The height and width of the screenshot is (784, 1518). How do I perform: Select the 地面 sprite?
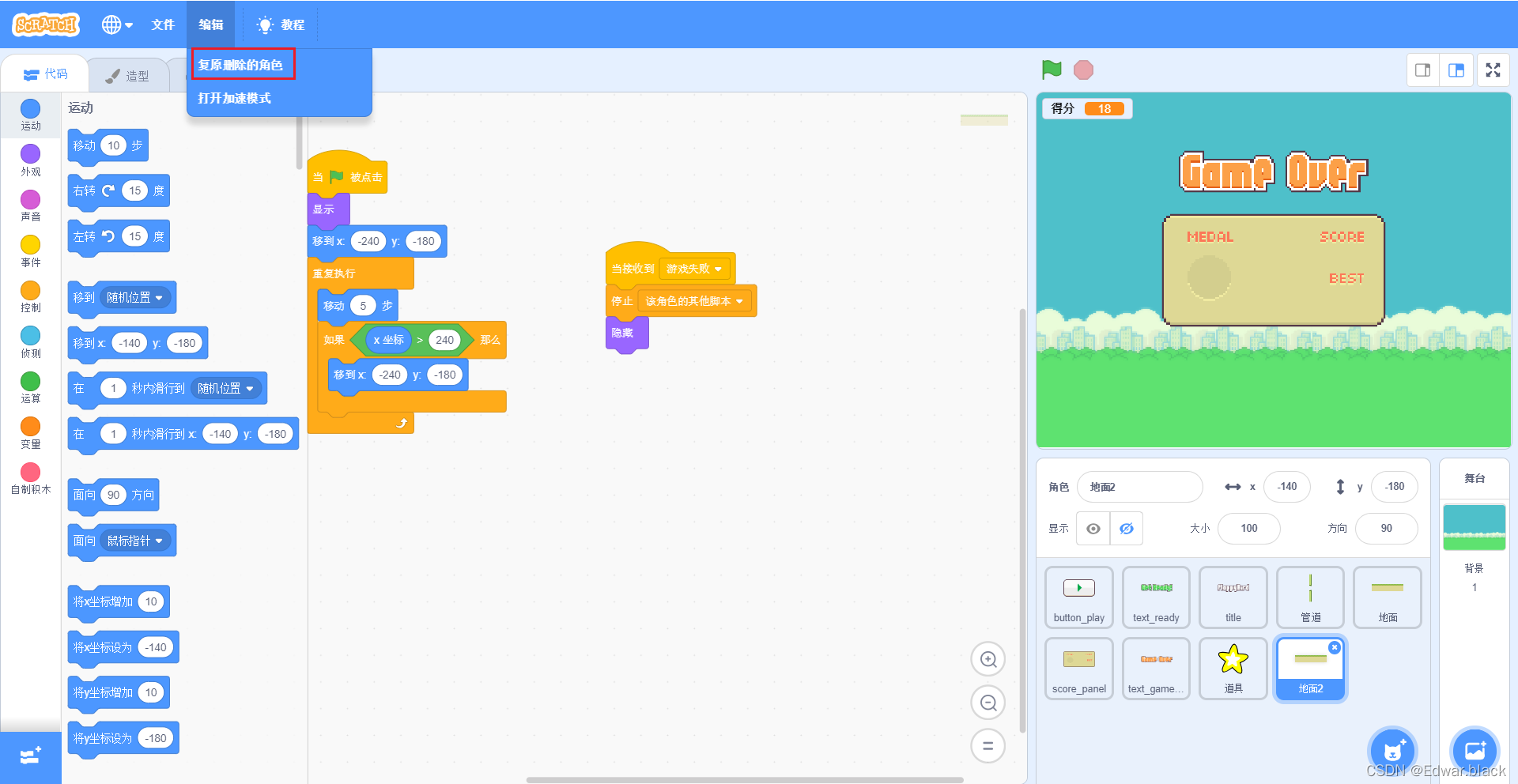tap(1388, 597)
